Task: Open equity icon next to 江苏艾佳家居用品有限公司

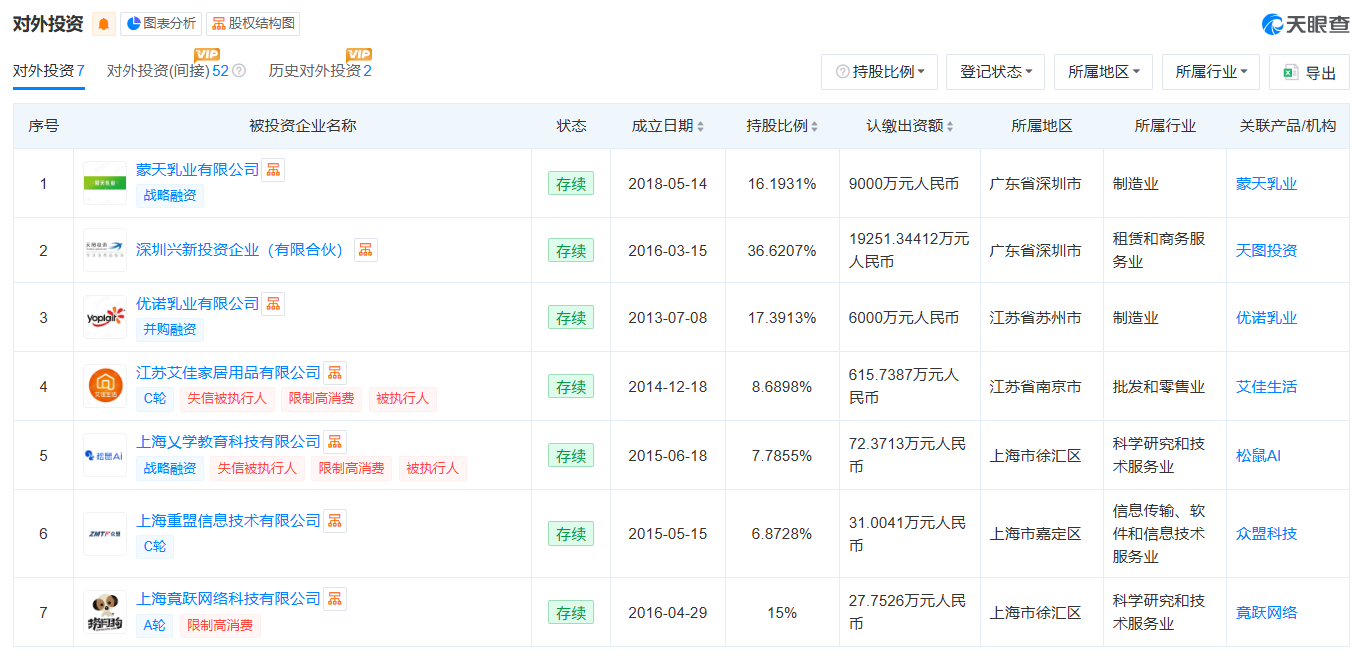Action: [x=335, y=373]
